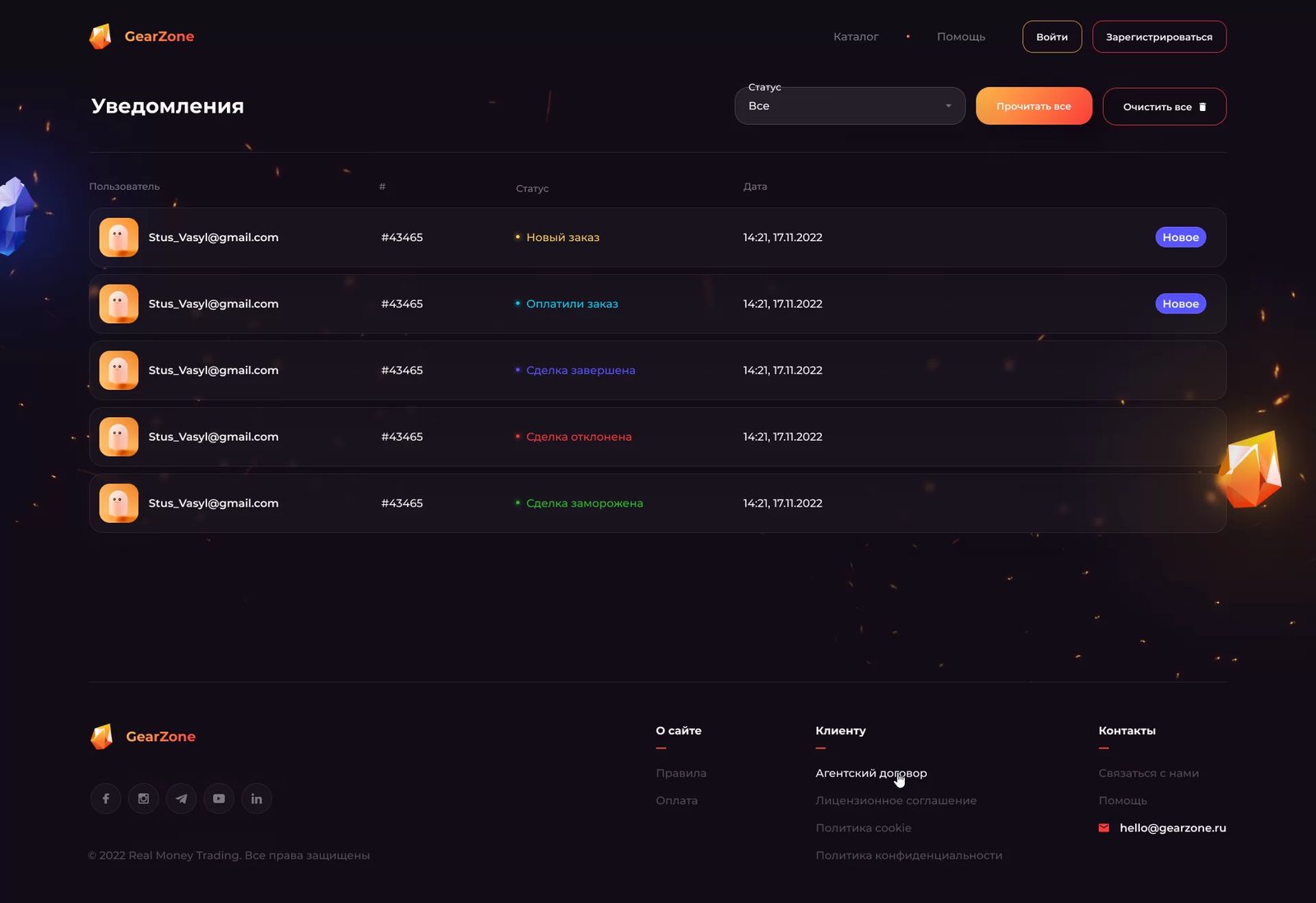Open the Каталог menu item
This screenshot has width=1316, height=903.
click(x=855, y=37)
